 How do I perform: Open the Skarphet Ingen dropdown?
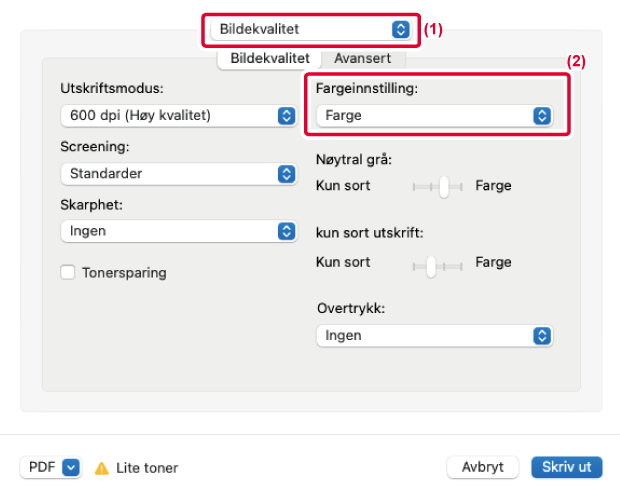pyautogui.click(x=178, y=231)
